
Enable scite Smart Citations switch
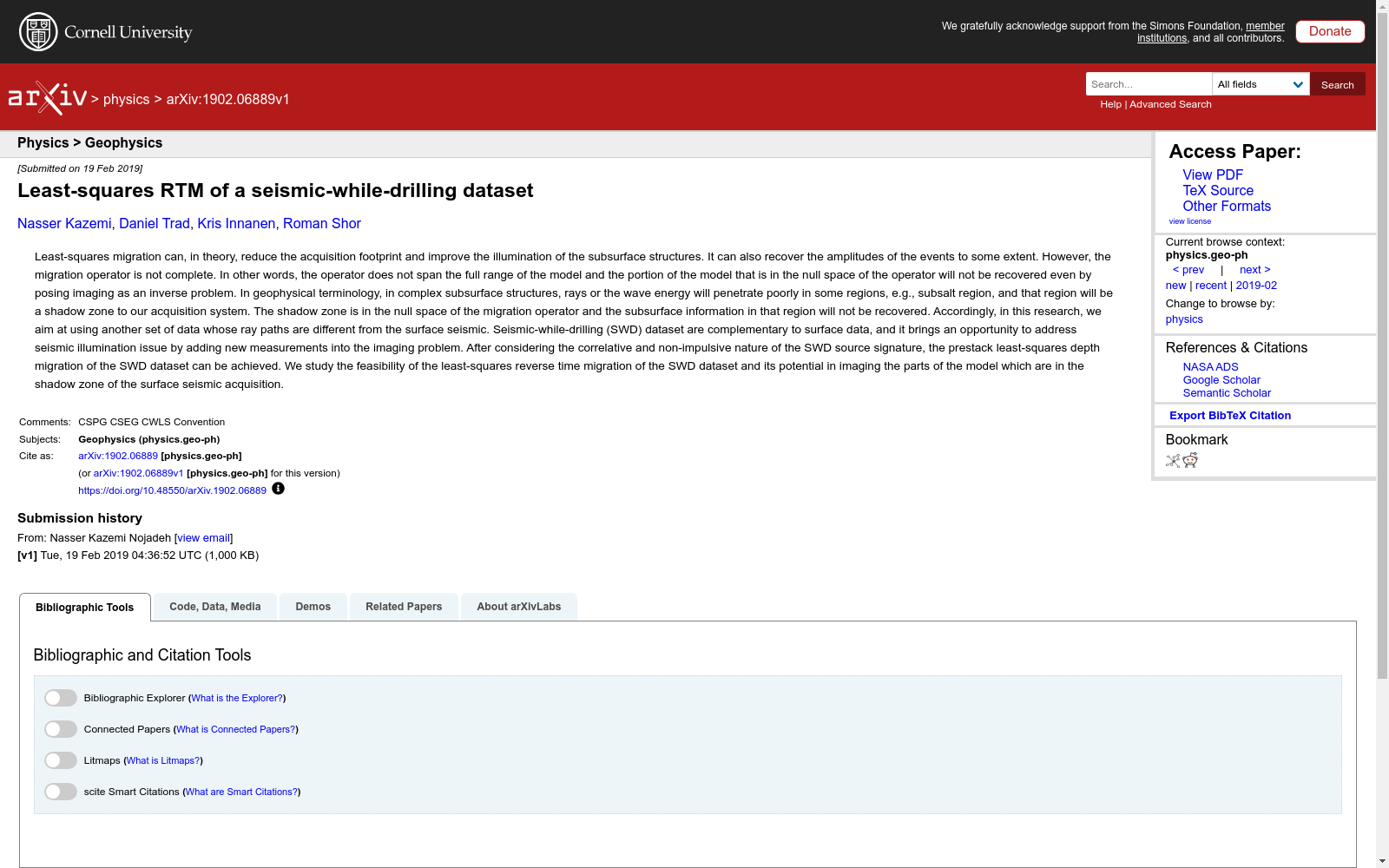pyautogui.click(x=61, y=792)
